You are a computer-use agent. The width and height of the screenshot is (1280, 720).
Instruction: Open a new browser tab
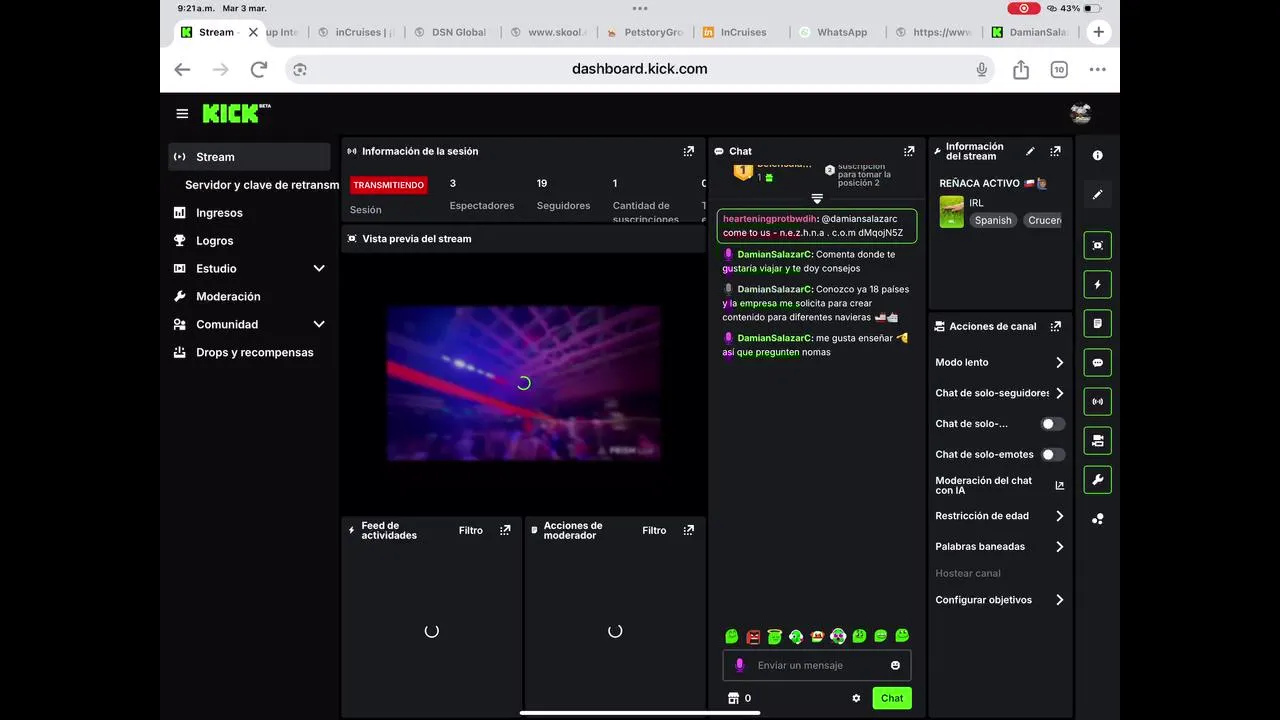[x=1098, y=32]
